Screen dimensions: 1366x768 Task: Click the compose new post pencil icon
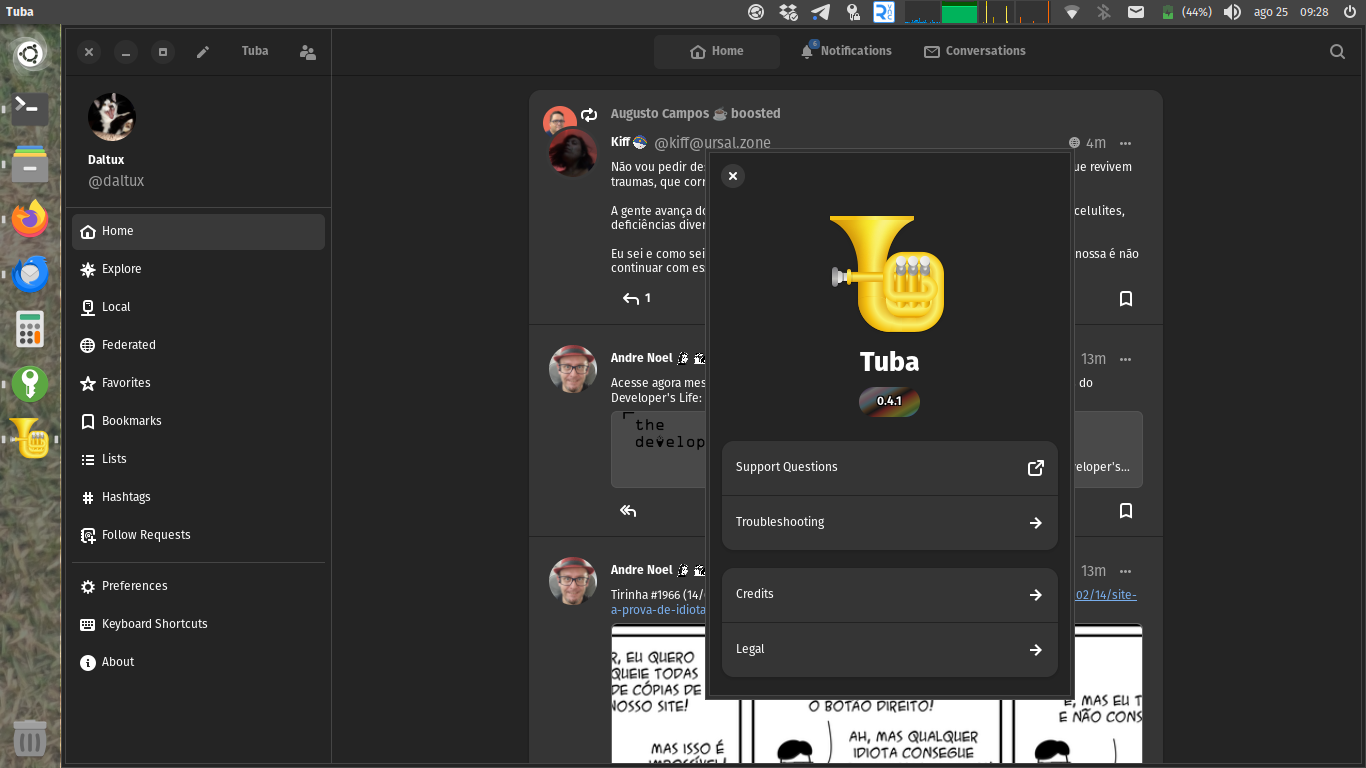coord(203,52)
